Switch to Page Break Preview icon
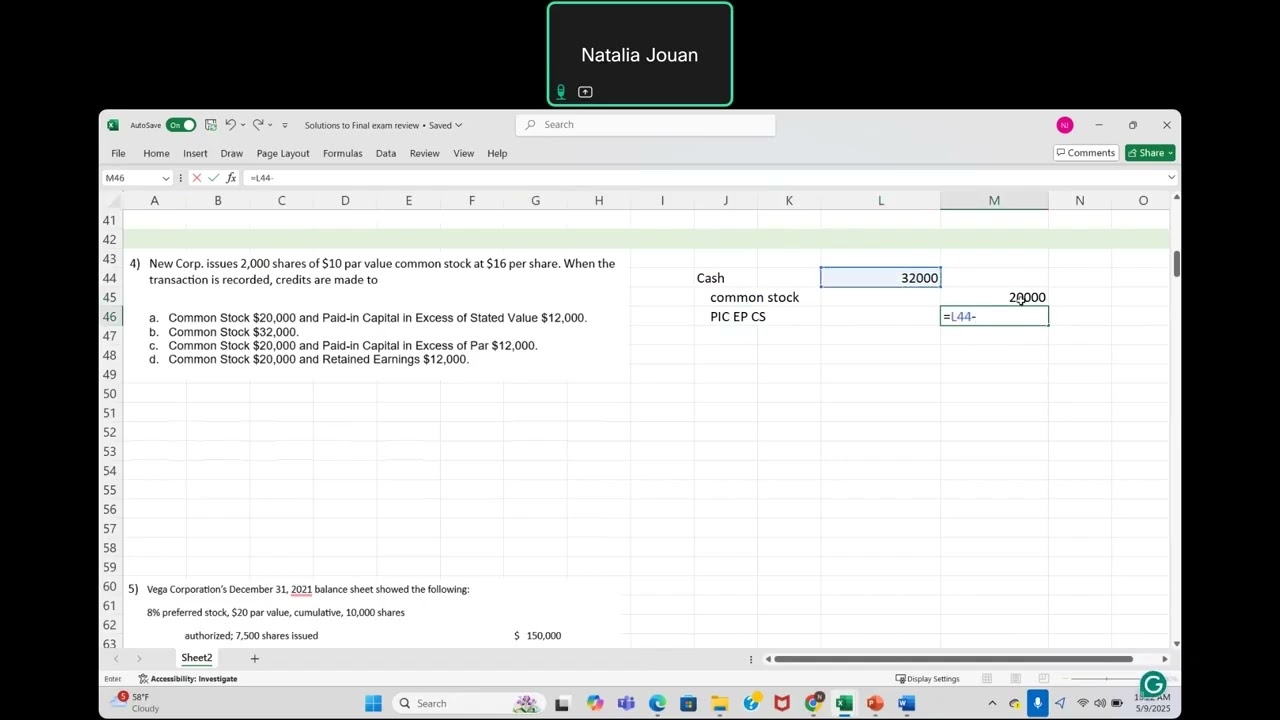1280x720 pixels. point(1043,679)
